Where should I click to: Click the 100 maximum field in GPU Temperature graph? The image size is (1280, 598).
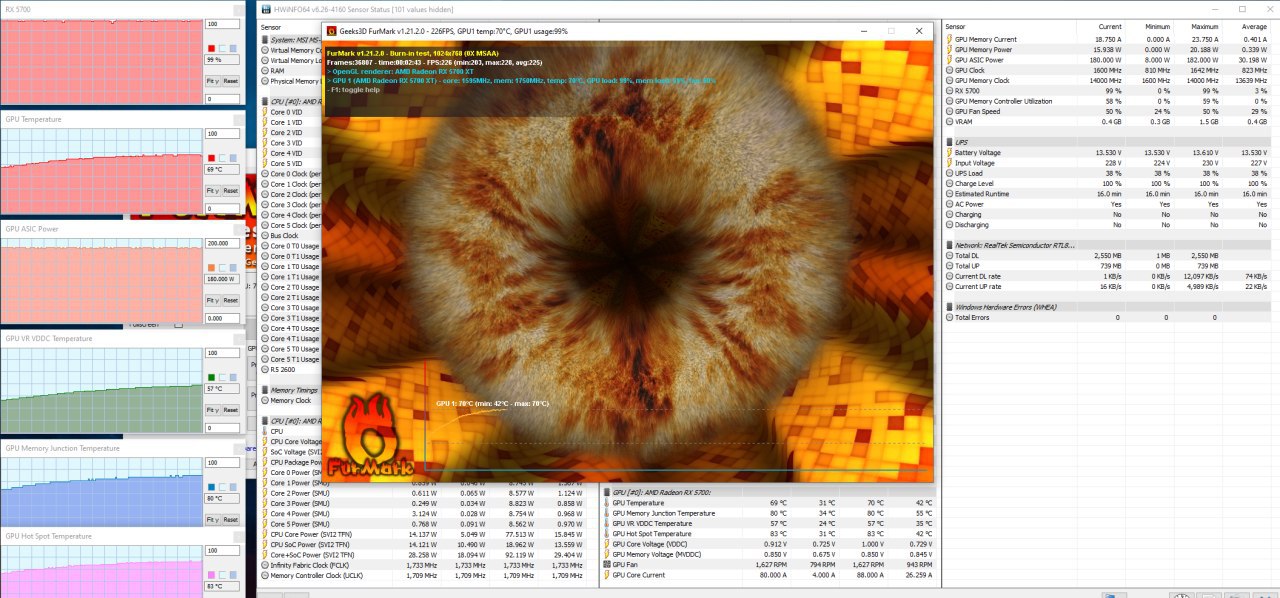coord(222,134)
